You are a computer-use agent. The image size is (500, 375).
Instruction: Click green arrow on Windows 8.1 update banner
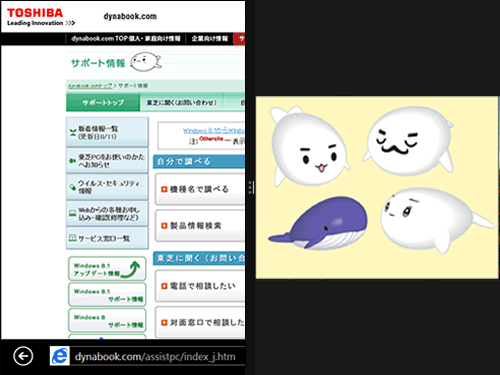pos(131,270)
